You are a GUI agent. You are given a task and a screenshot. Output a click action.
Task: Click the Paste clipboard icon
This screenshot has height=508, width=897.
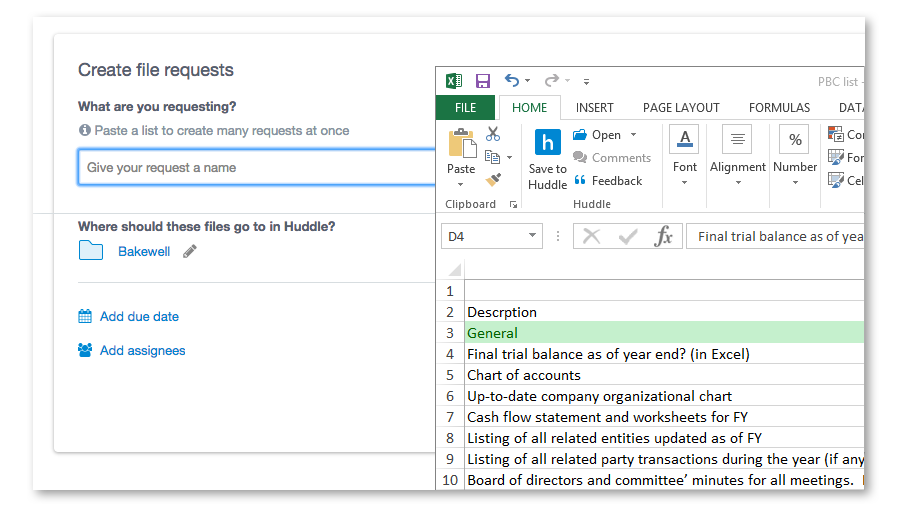point(462,143)
